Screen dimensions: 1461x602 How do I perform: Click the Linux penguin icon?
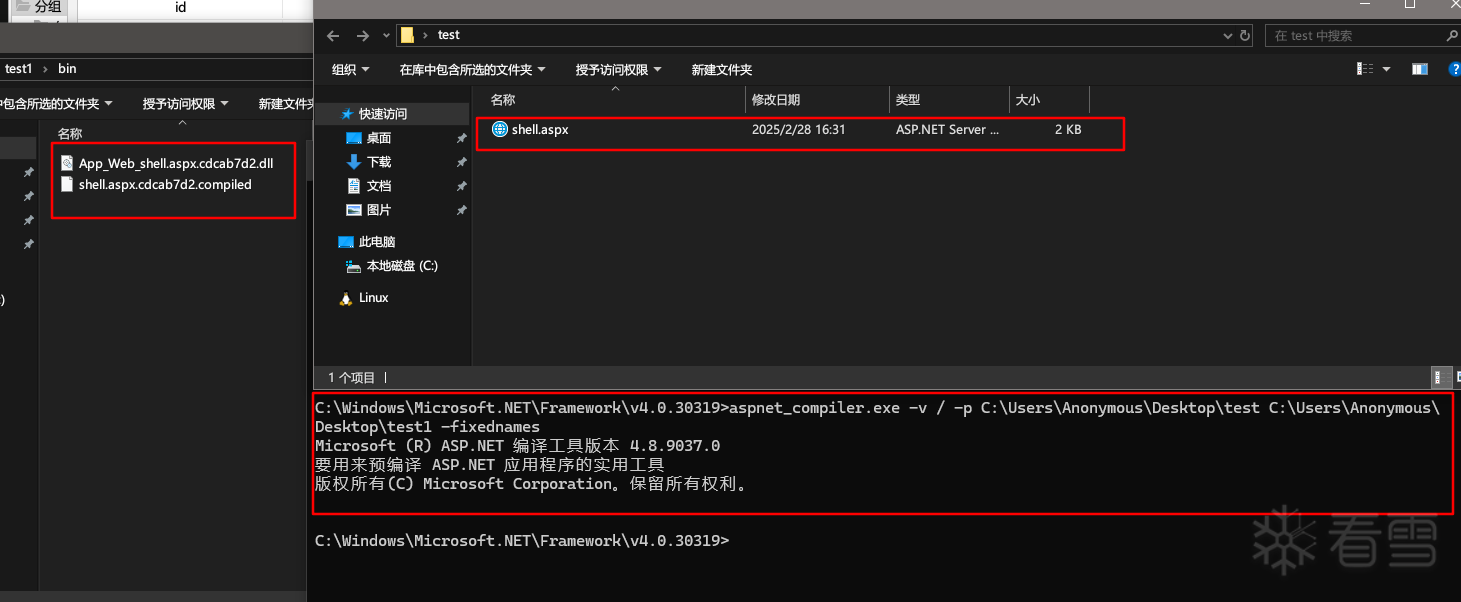346,298
